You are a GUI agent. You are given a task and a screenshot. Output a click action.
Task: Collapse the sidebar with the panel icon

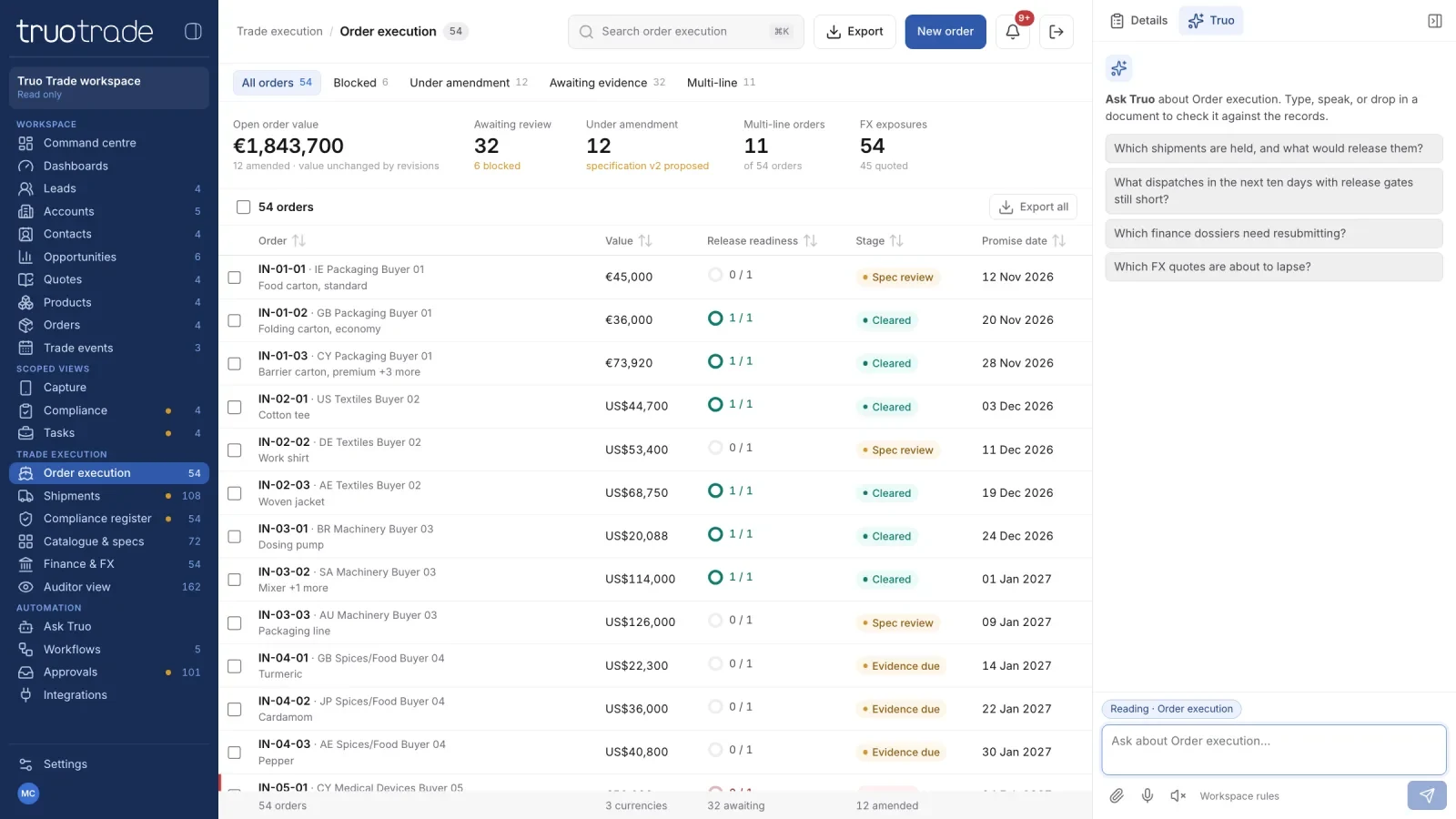click(193, 31)
